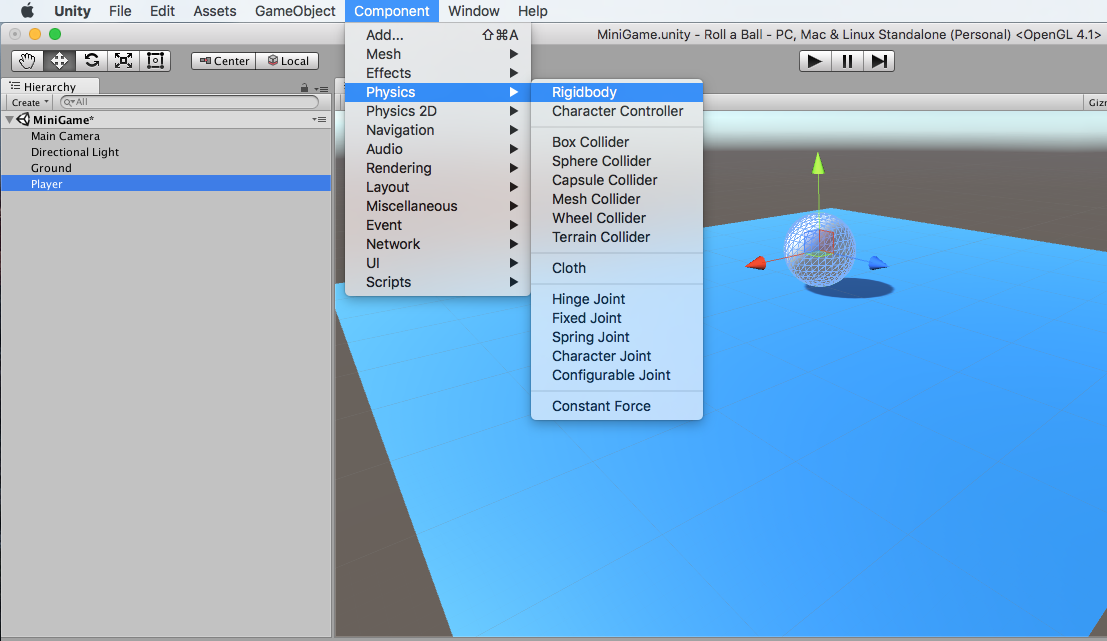The image size is (1107, 641).
Task: Open the Unity application menu
Action: click(72, 11)
